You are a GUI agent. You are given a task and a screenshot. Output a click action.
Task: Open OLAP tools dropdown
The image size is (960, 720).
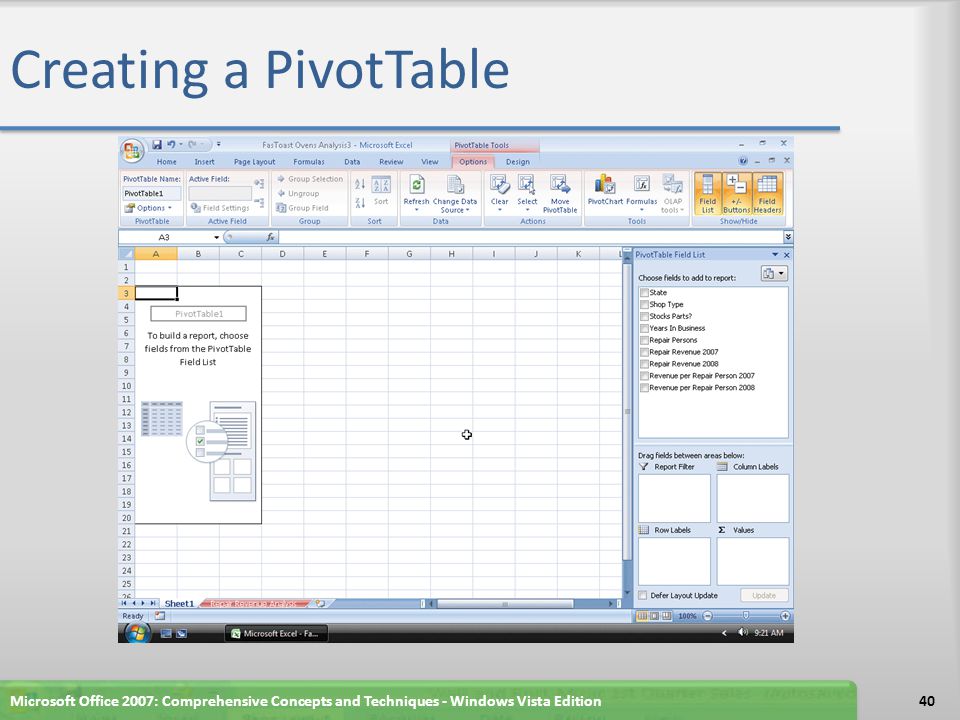click(x=672, y=193)
